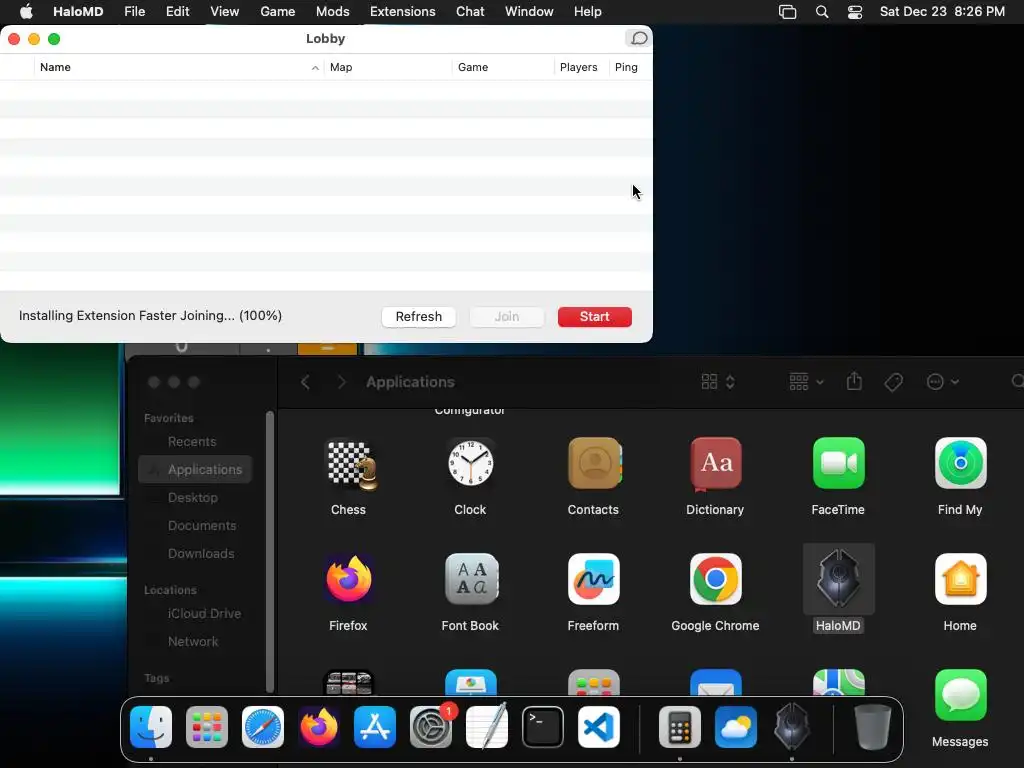Launch Firefox from the Dock
The height and width of the screenshot is (768, 1024).
[319, 727]
